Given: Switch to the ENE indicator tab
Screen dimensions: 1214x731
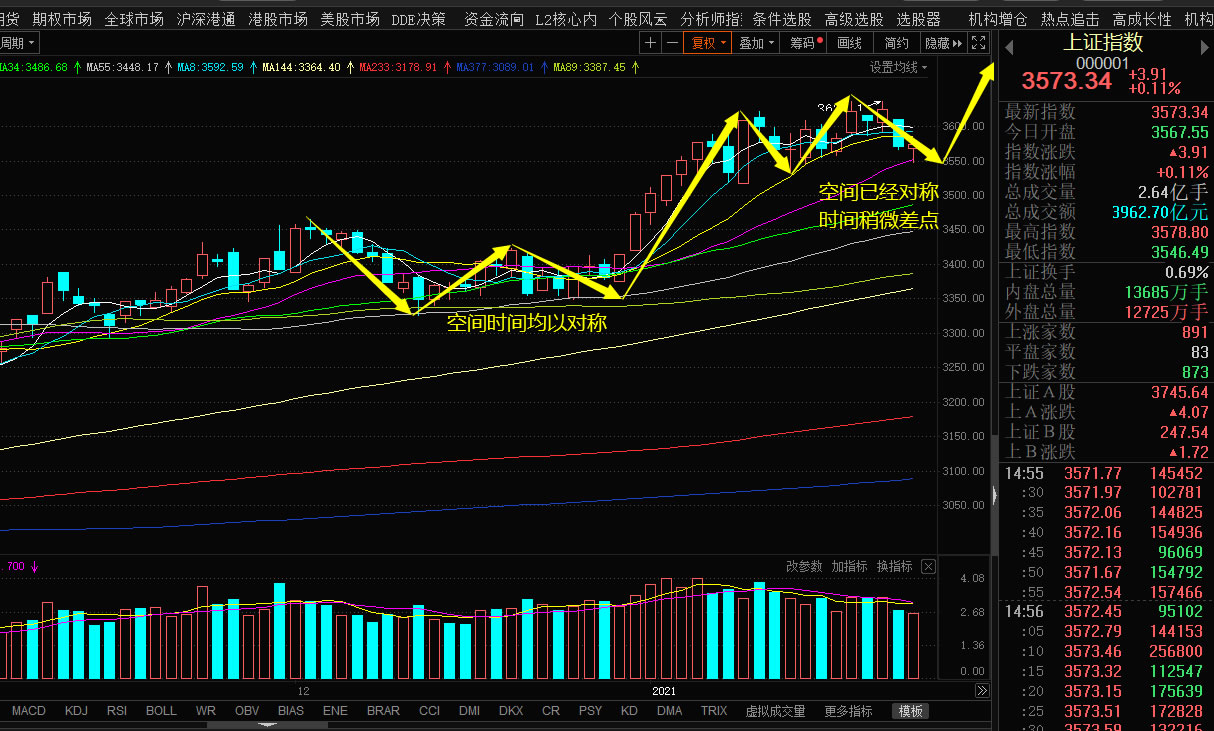Looking at the screenshot, I should [336, 711].
